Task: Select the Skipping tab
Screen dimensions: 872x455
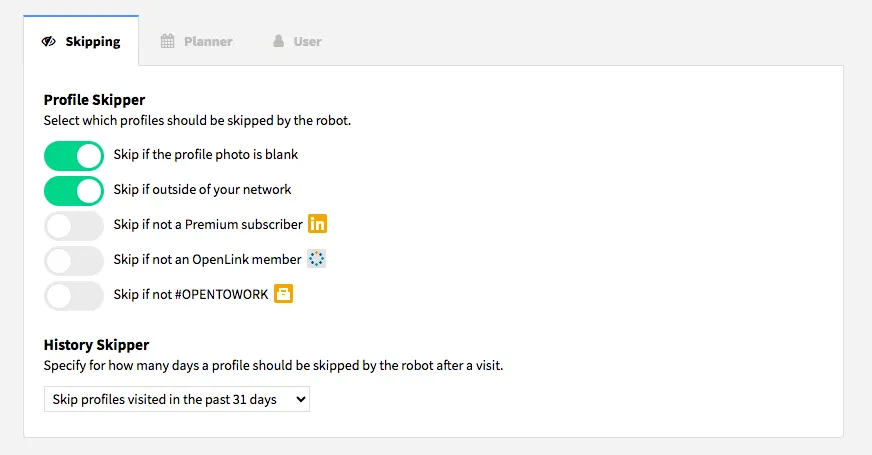Action: tap(81, 41)
